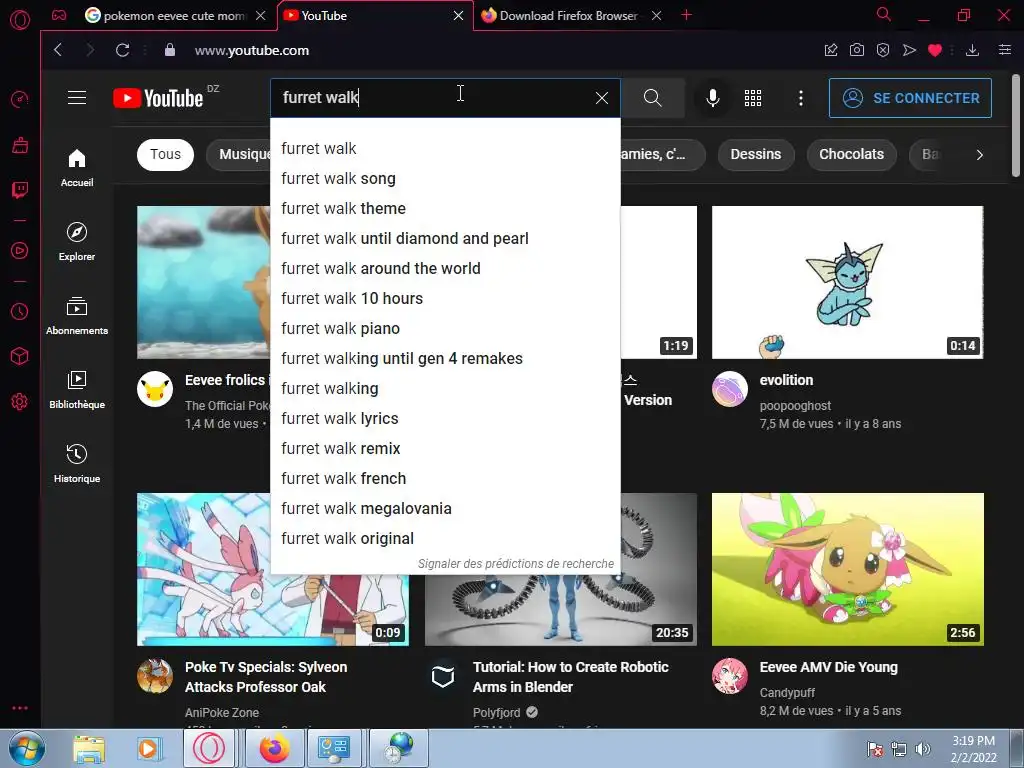Open Historique in YouTube sidebar
This screenshot has height=768, width=1024.
coord(77,464)
